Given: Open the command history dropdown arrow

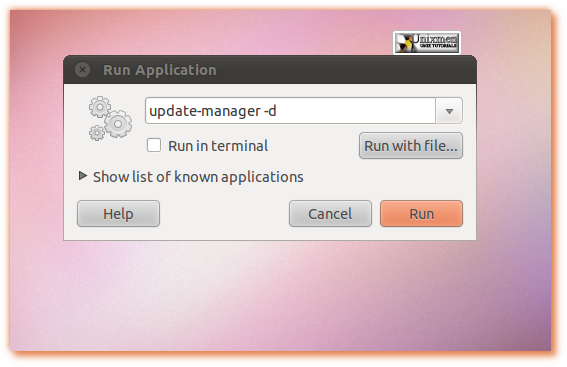Looking at the screenshot, I should pos(449,111).
